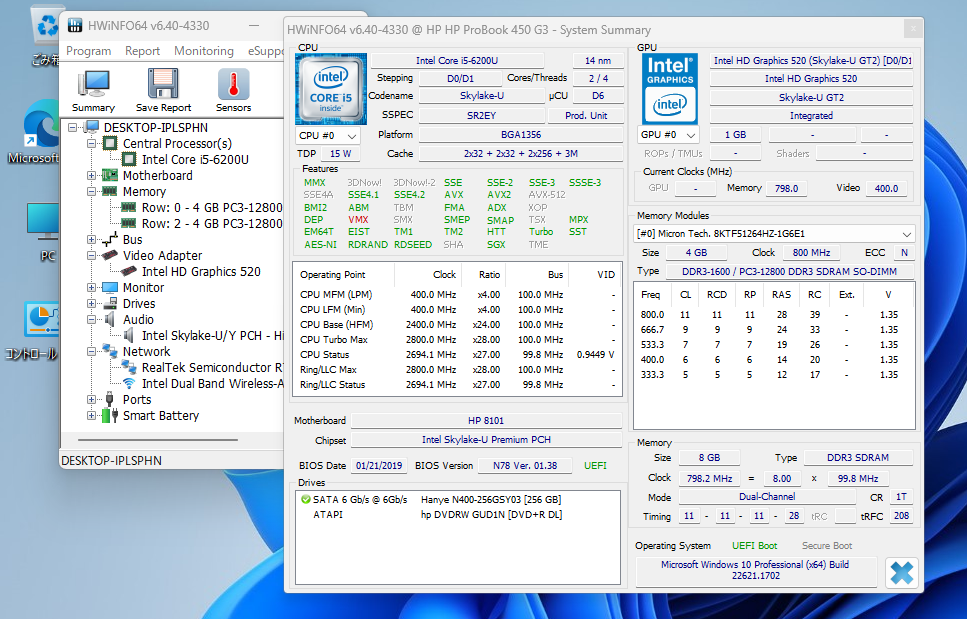Expand the Smart Battery node

click(92, 415)
